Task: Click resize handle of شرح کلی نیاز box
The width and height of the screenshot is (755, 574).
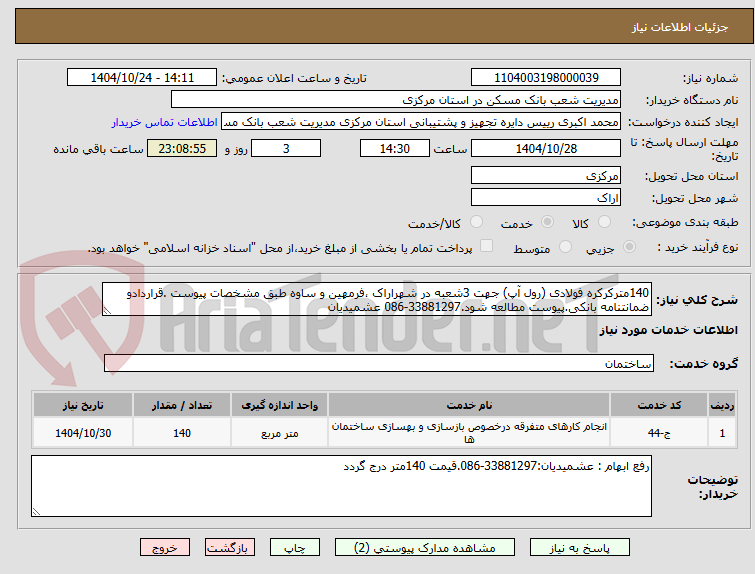Action: coord(107,311)
